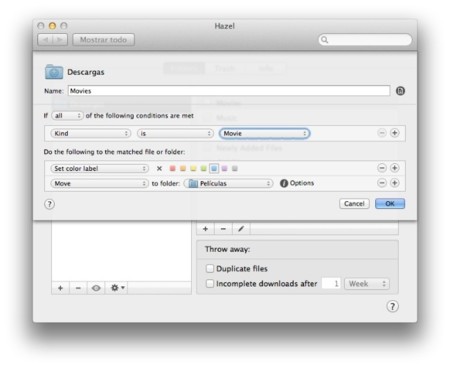Open the Week time unit dropdown
Viewport: 450px width, 368px height.
367,284
